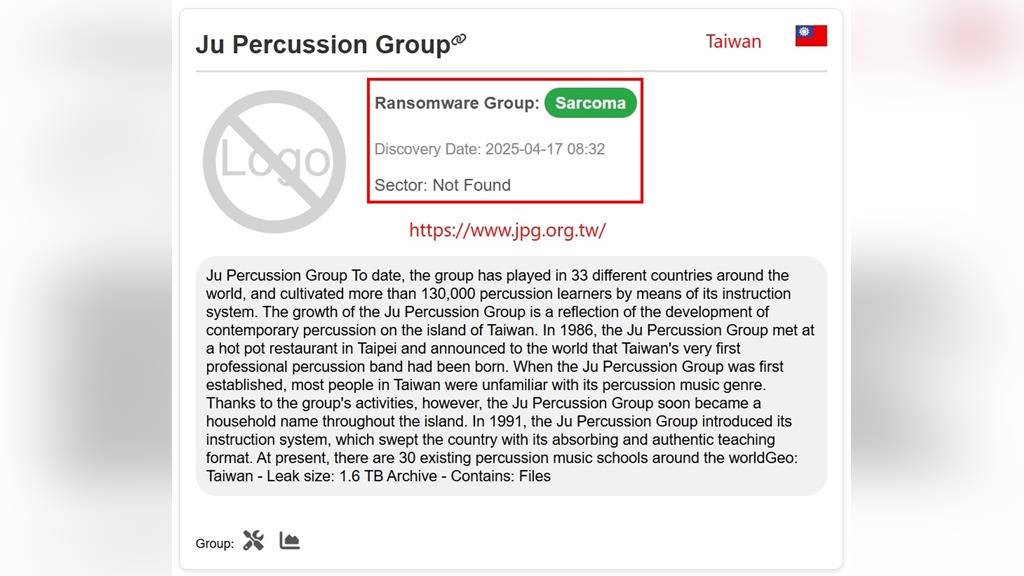Click the Sector: Not Found text
This screenshot has height=576, width=1024.
(442, 185)
